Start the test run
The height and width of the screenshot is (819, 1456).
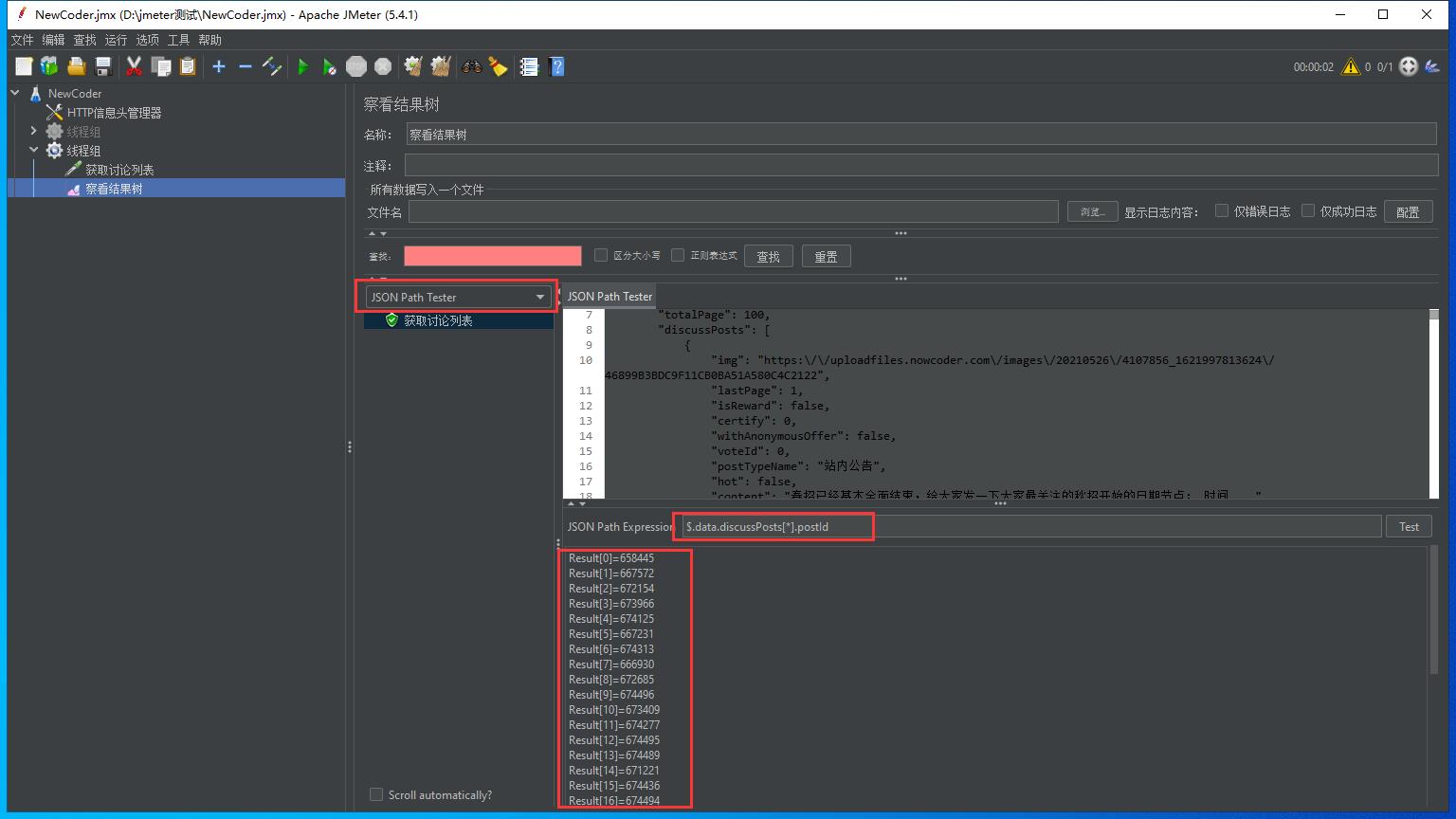pyautogui.click(x=303, y=66)
